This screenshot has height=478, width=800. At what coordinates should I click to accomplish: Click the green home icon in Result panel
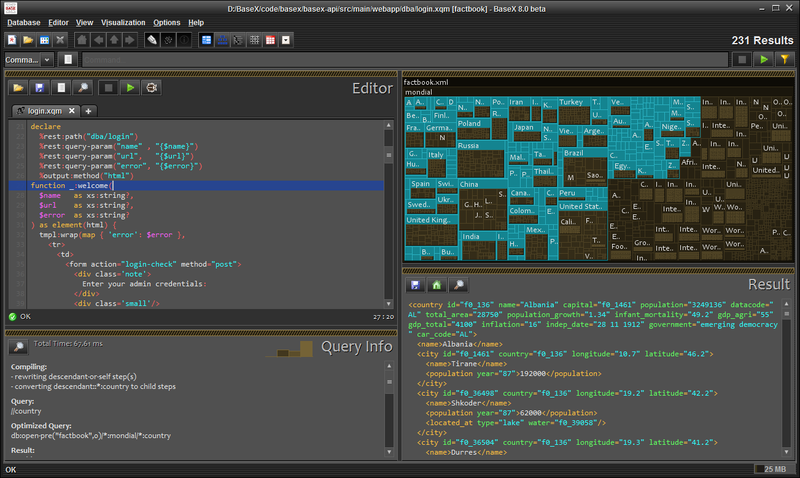(437, 285)
